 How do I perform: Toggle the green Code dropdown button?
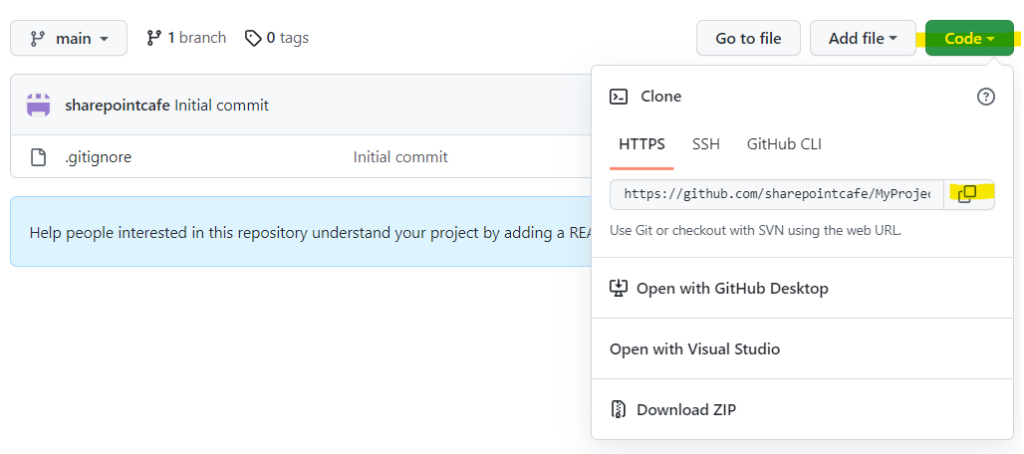click(x=970, y=39)
